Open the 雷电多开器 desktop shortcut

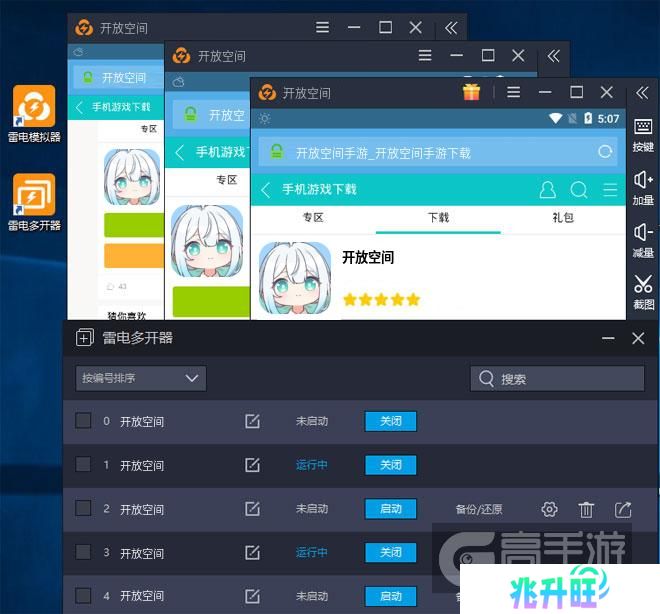pyautogui.click(x=34, y=202)
